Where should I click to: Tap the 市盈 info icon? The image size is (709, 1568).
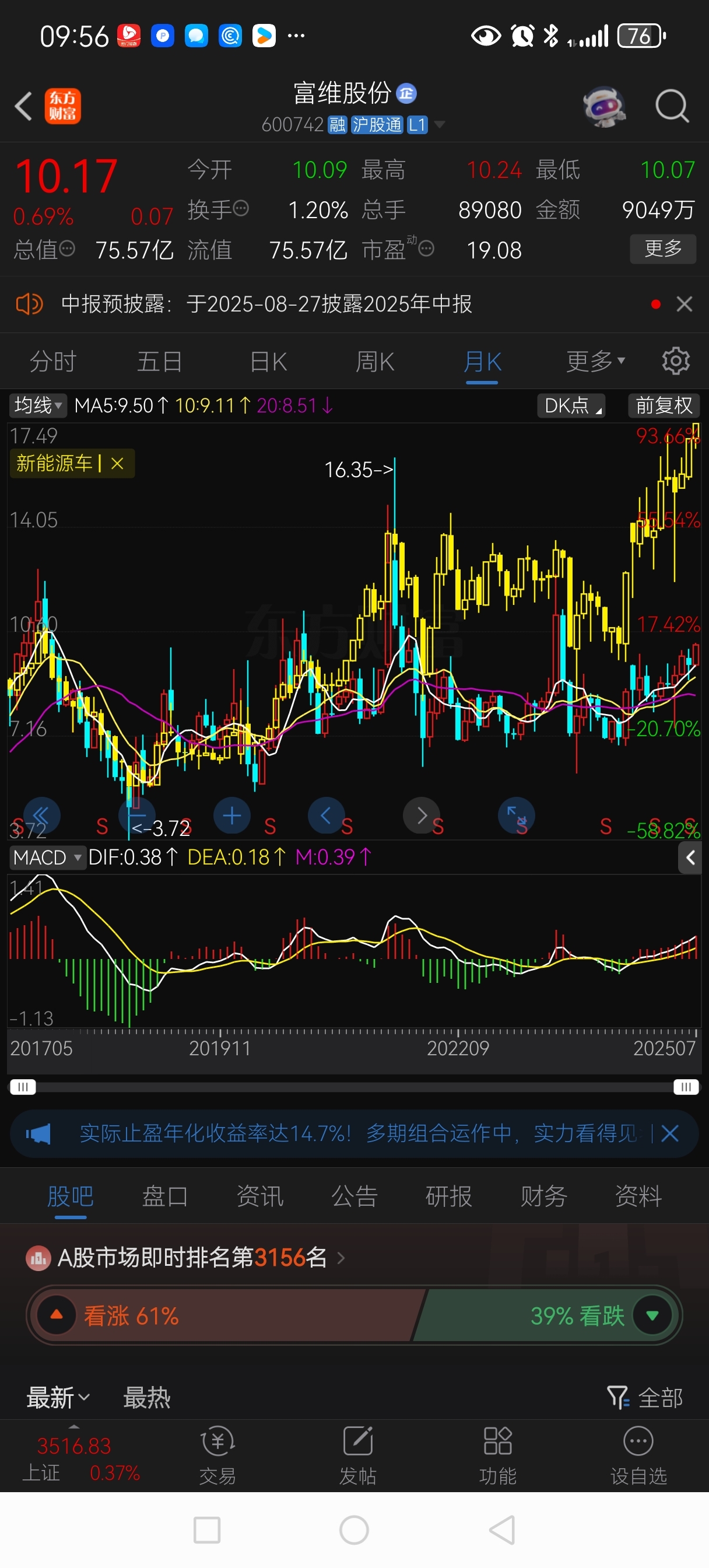(x=427, y=249)
